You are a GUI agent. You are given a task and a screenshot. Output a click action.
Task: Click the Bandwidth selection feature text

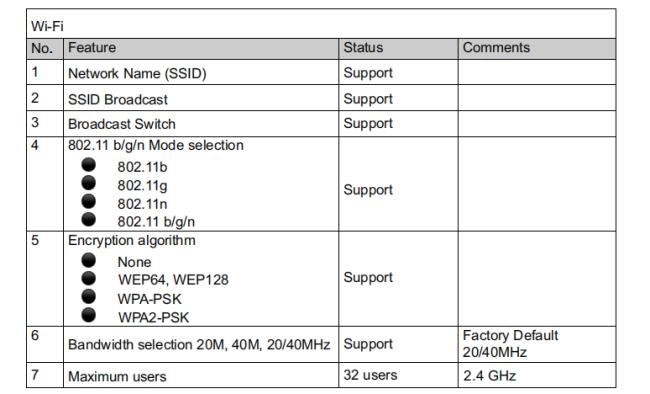[199, 345]
